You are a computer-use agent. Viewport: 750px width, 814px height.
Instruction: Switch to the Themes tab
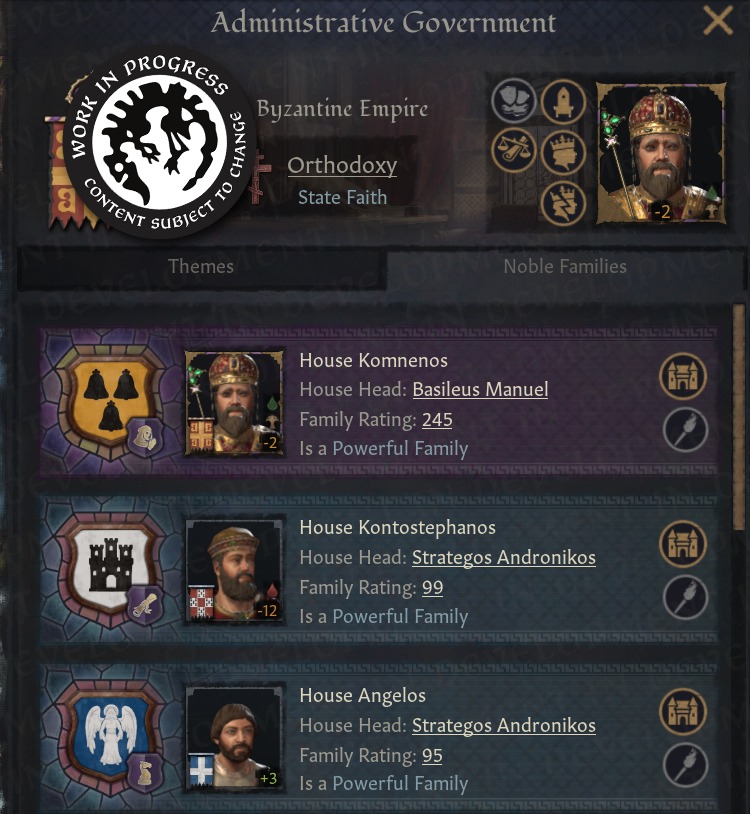(x=201, y=266)
